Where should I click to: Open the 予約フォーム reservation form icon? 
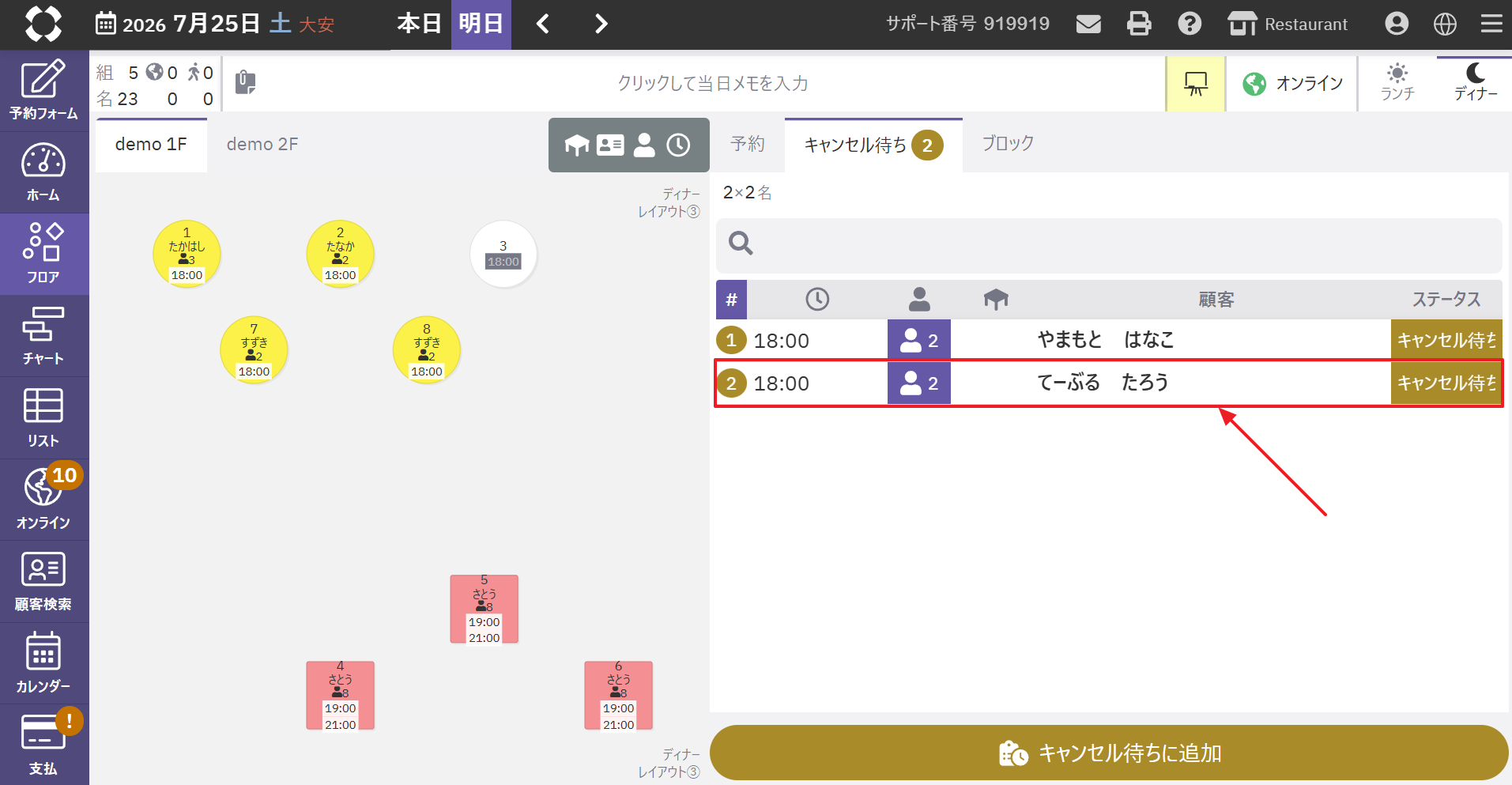point(43,90)
